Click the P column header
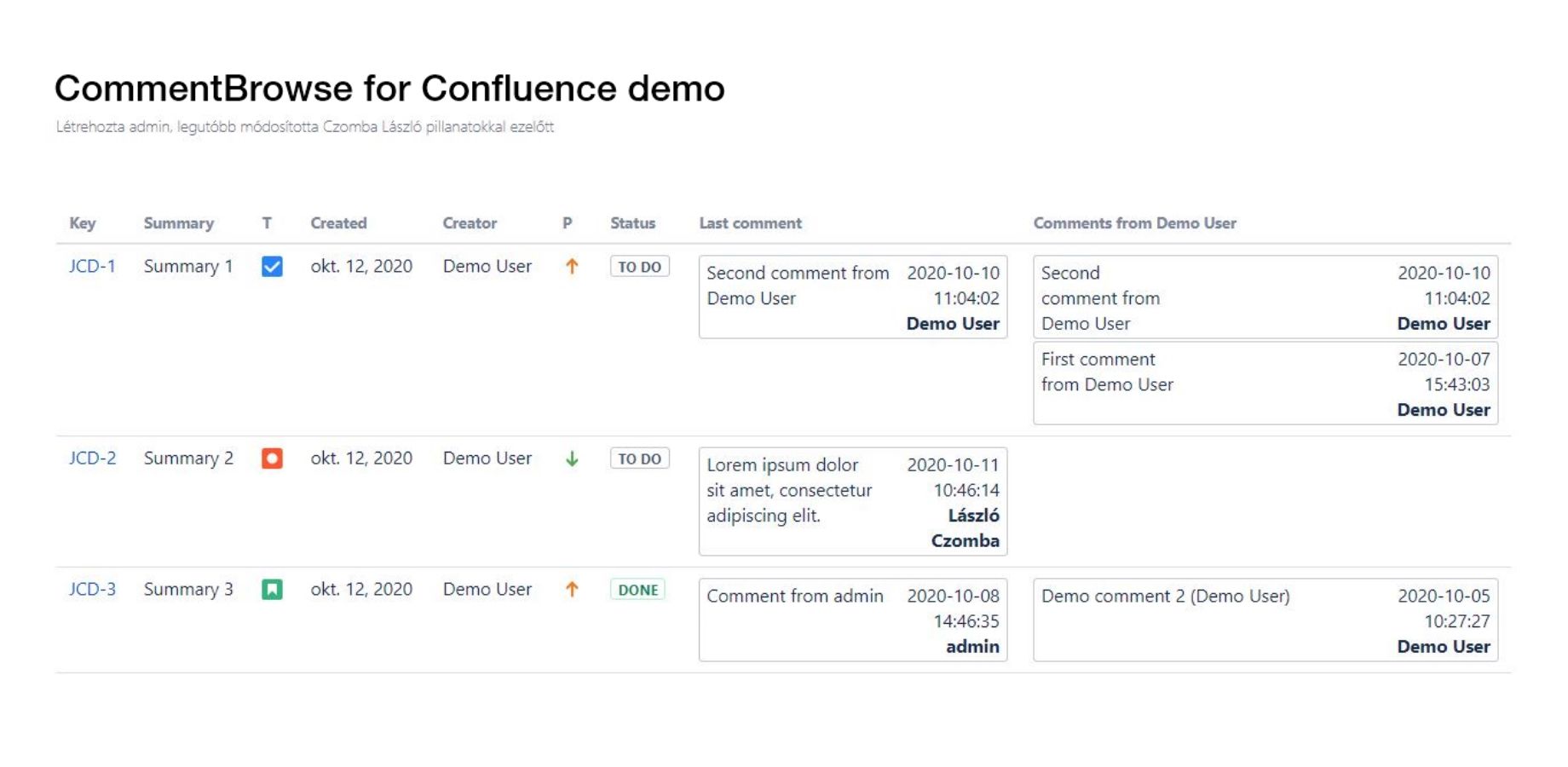Screen dimensions: 1568x767 [568, 223]
